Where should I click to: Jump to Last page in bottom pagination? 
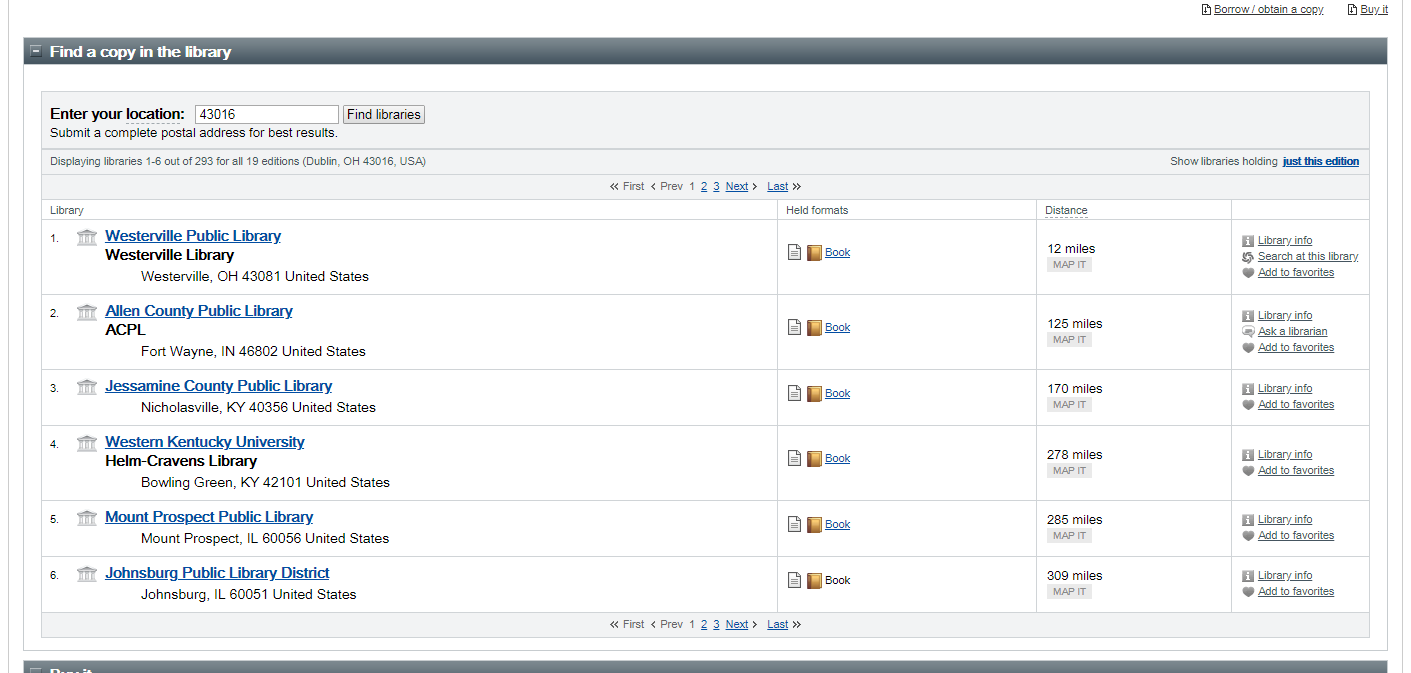click(x=777, y=624)
